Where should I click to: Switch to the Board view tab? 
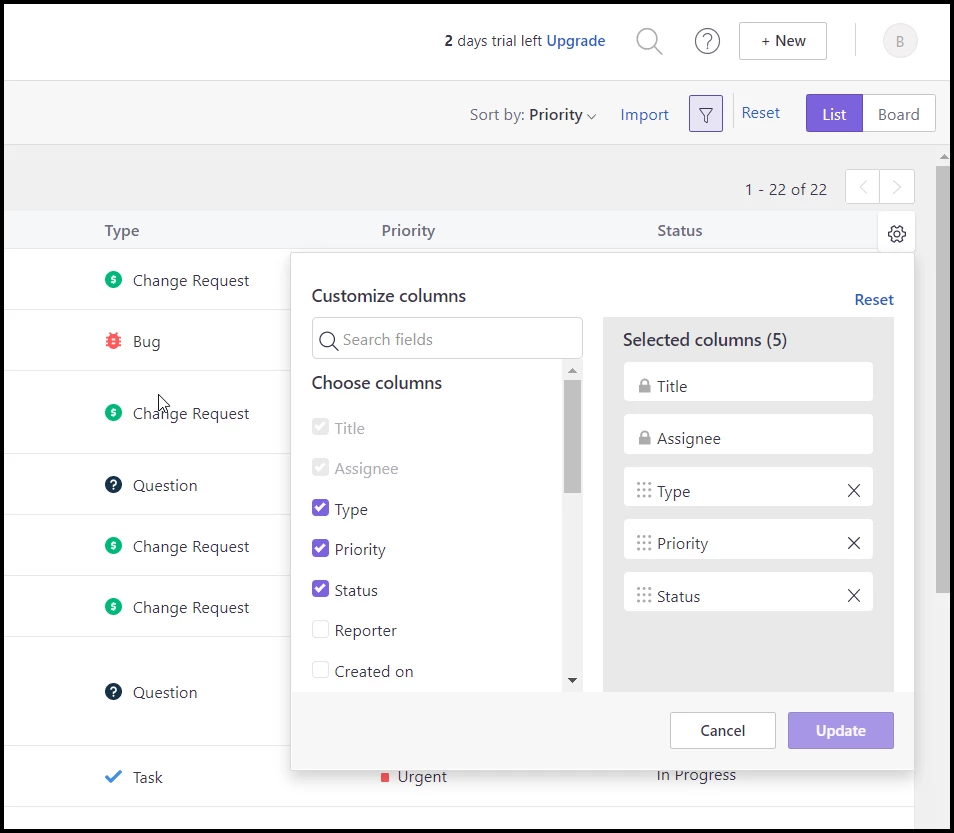899,114
